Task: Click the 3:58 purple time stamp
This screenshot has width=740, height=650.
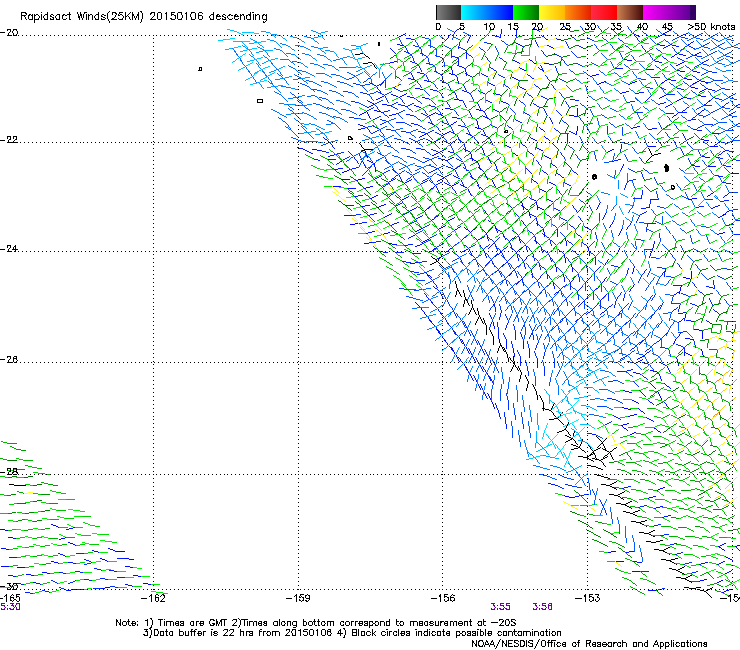Action: (x=542, y=607)
